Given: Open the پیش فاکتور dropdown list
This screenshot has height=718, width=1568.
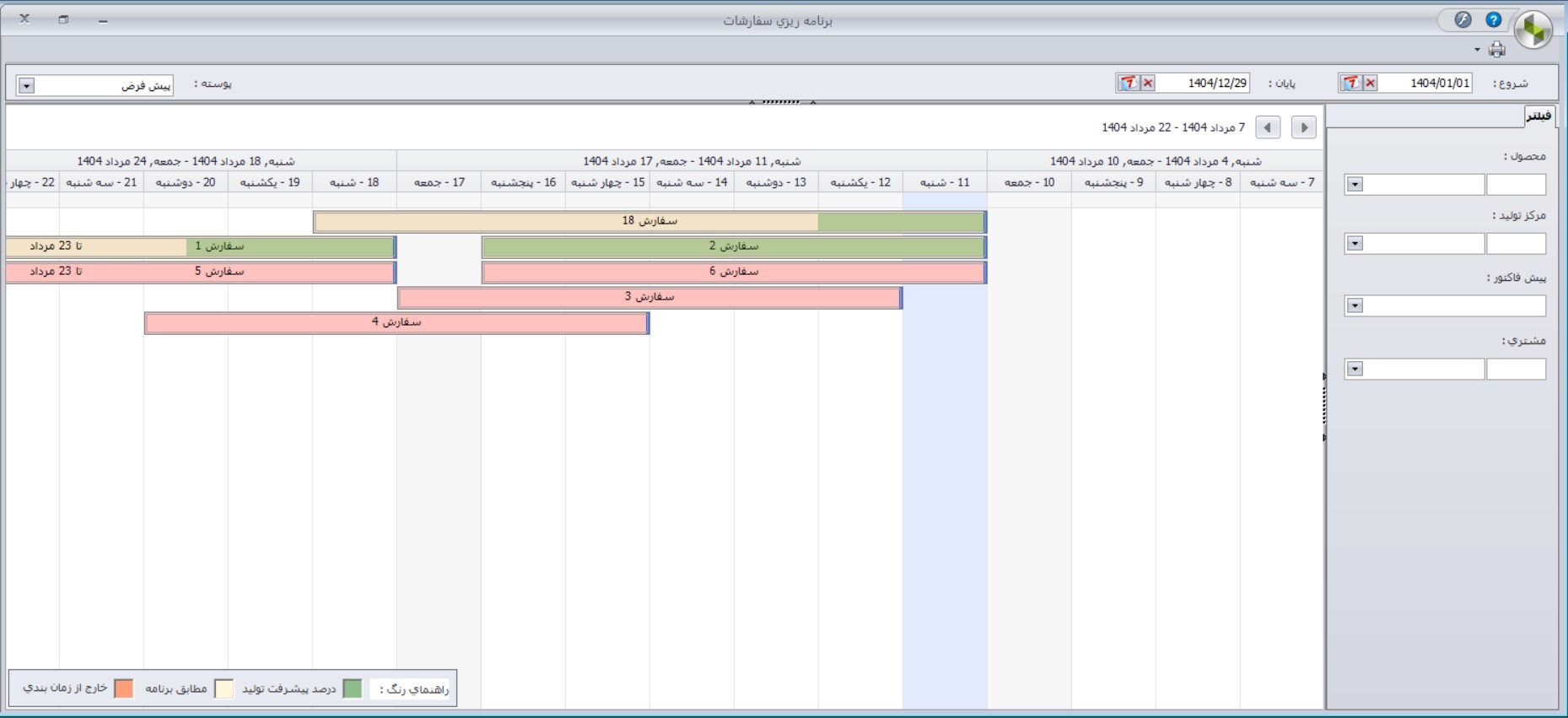Looking at the screenshot, I should 1355,305.
